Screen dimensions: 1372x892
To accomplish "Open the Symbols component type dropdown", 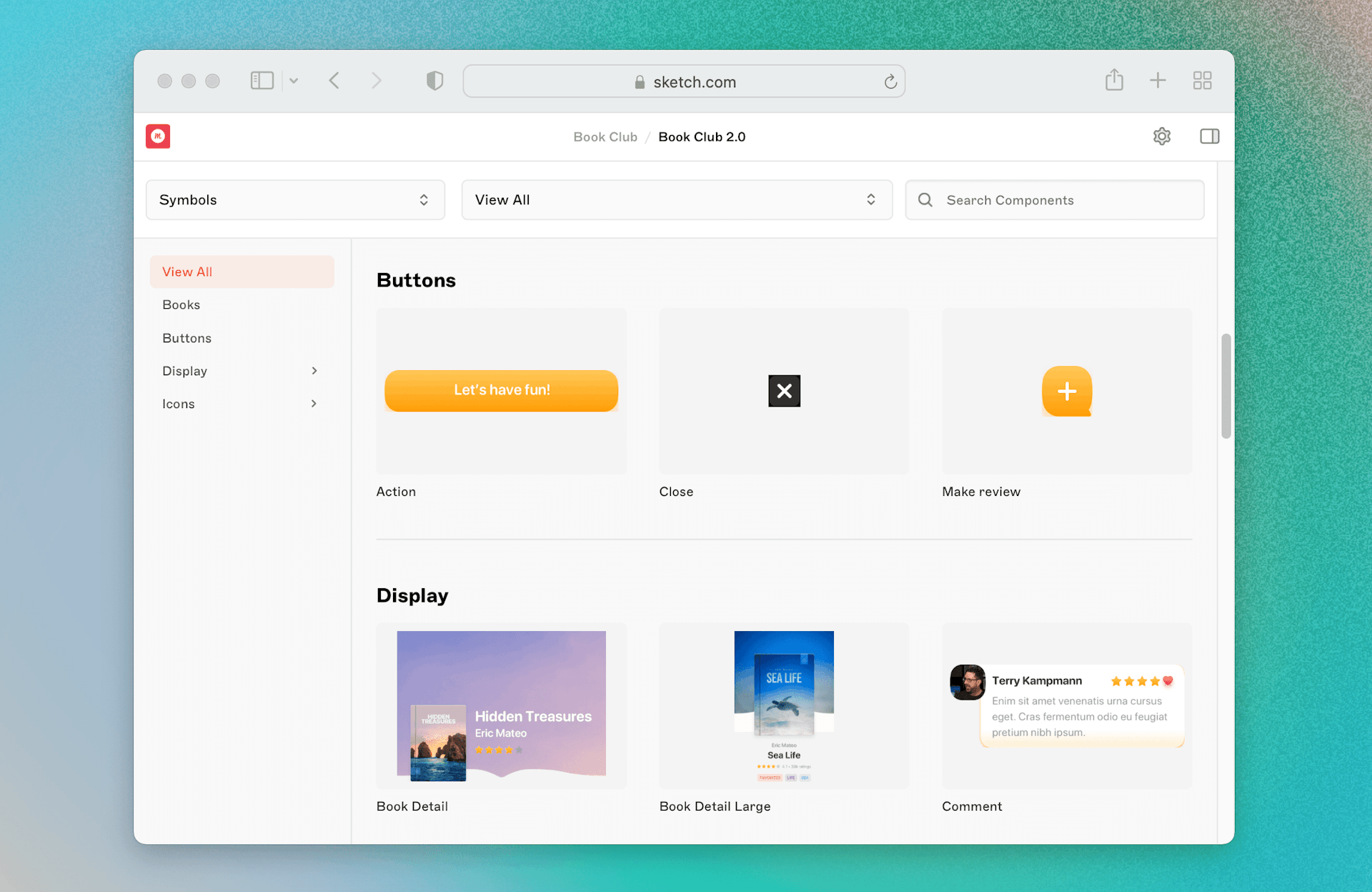I will point(295,200).
